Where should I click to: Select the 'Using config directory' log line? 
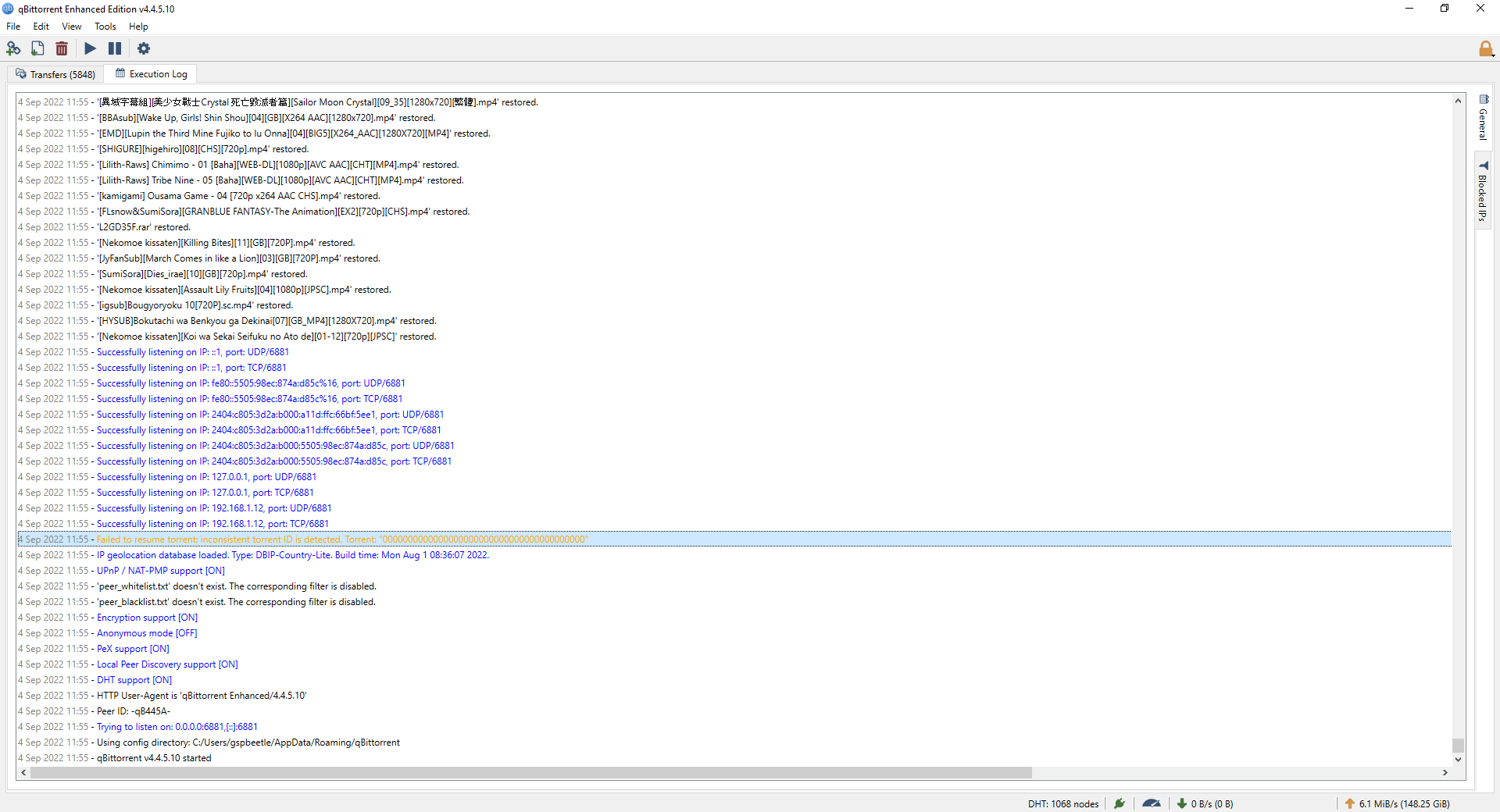734,743
